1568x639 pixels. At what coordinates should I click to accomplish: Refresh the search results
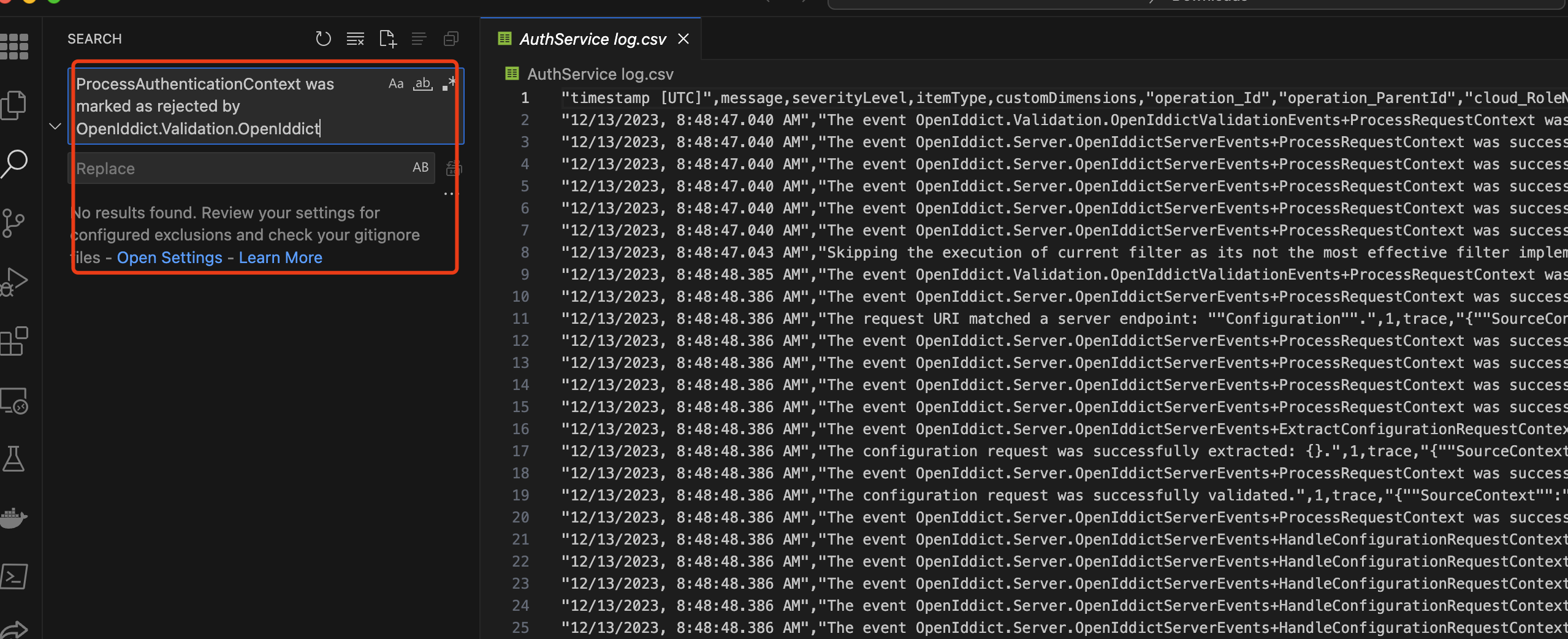click(x=323, y=39)
